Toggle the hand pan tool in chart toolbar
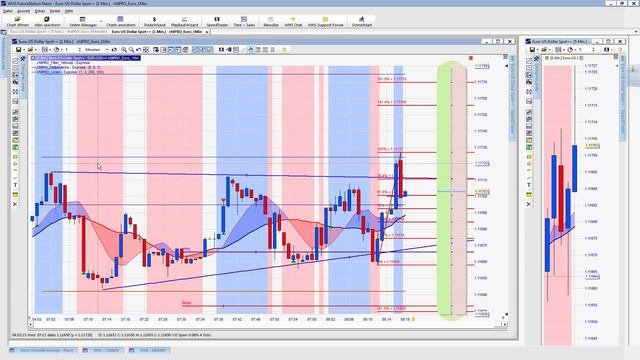640x360 pixels. (251, 49)
